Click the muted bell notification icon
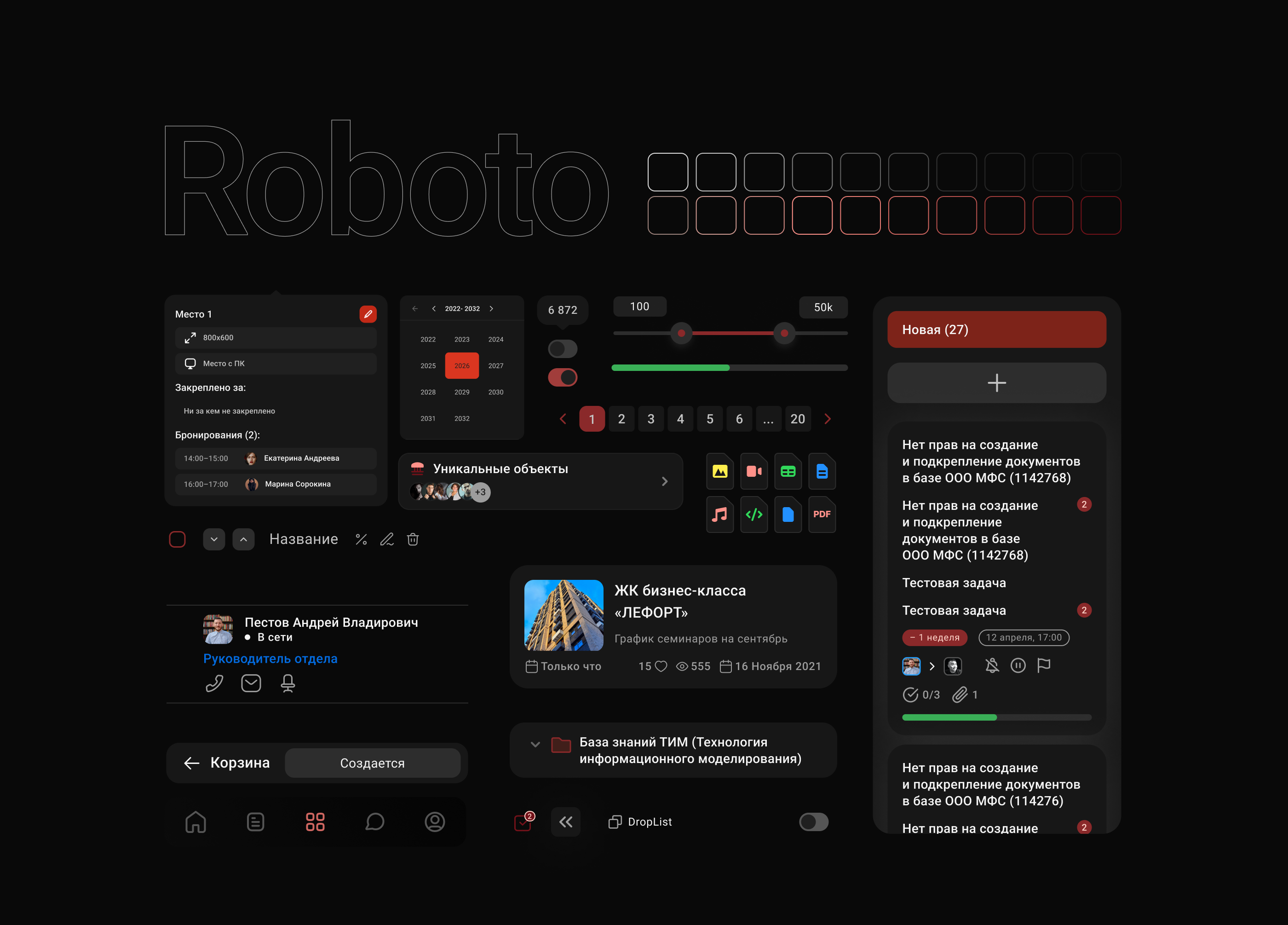 (992, 665)
